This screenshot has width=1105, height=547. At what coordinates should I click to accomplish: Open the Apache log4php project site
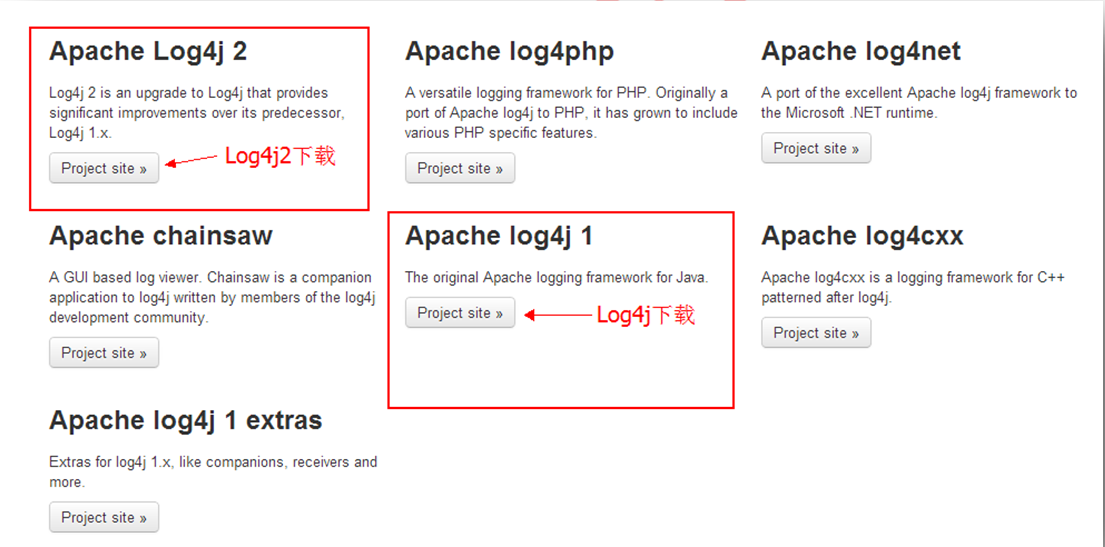pyautogui.click(x=460, y=168)
